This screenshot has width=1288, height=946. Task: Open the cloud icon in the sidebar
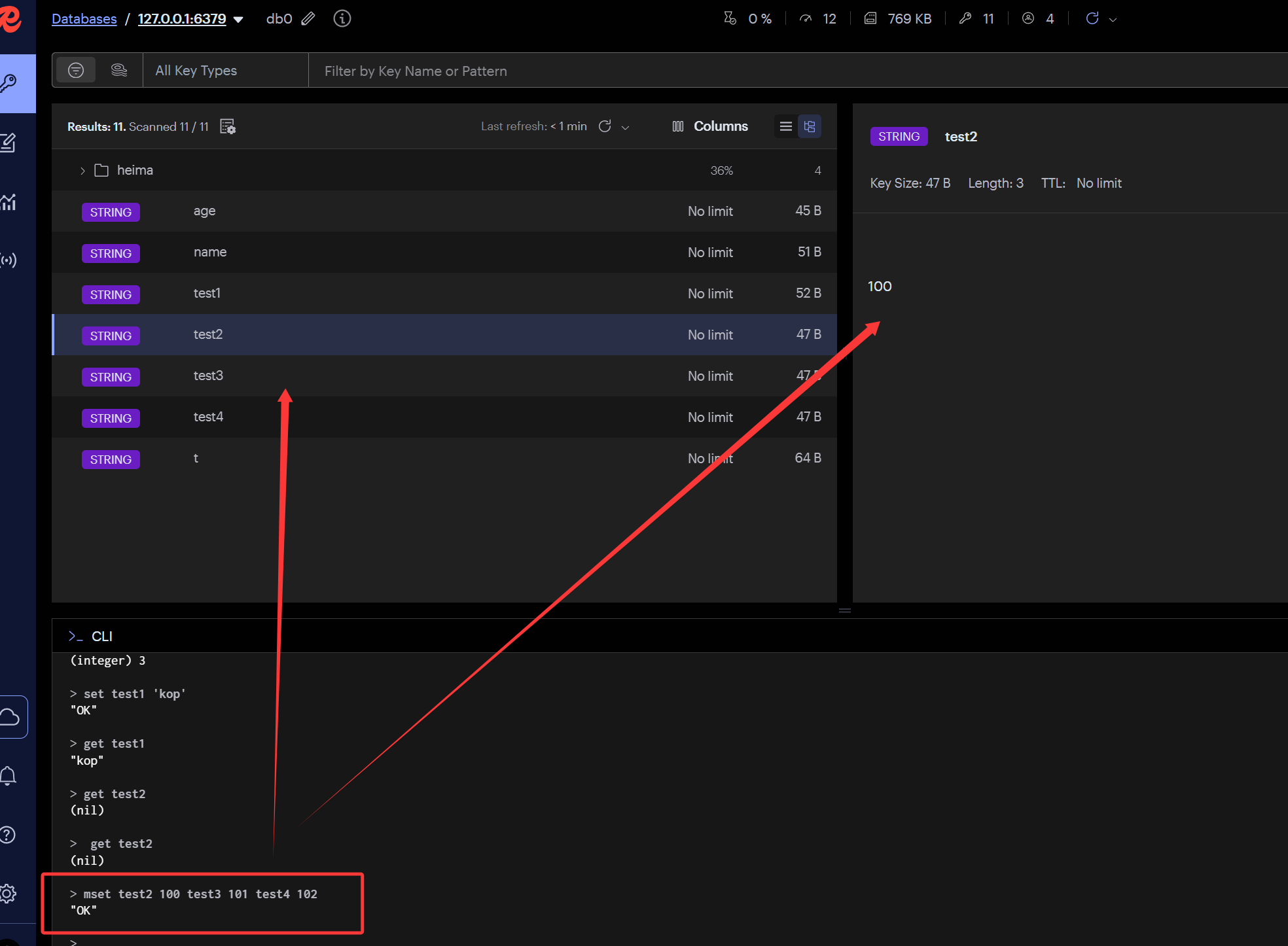point(10,717)
